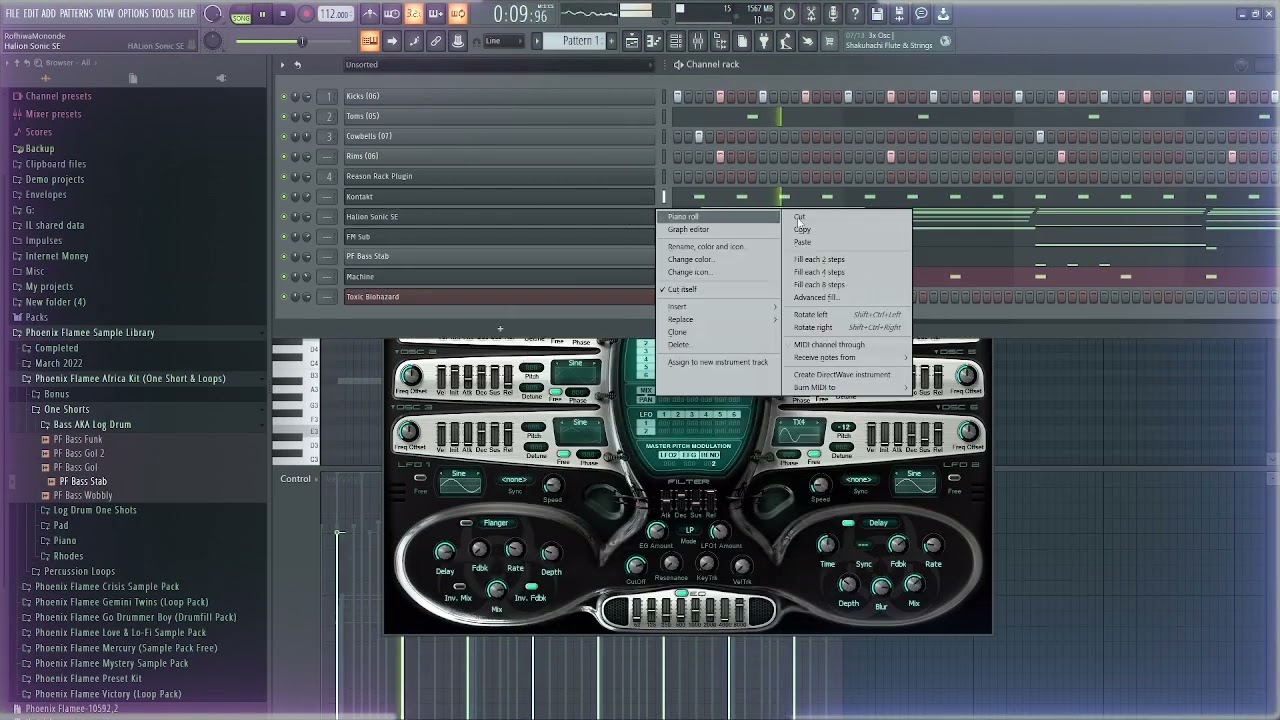Click the microphone recording icon
Viewport: 1280px width, 720px height.
click(833, 14)
